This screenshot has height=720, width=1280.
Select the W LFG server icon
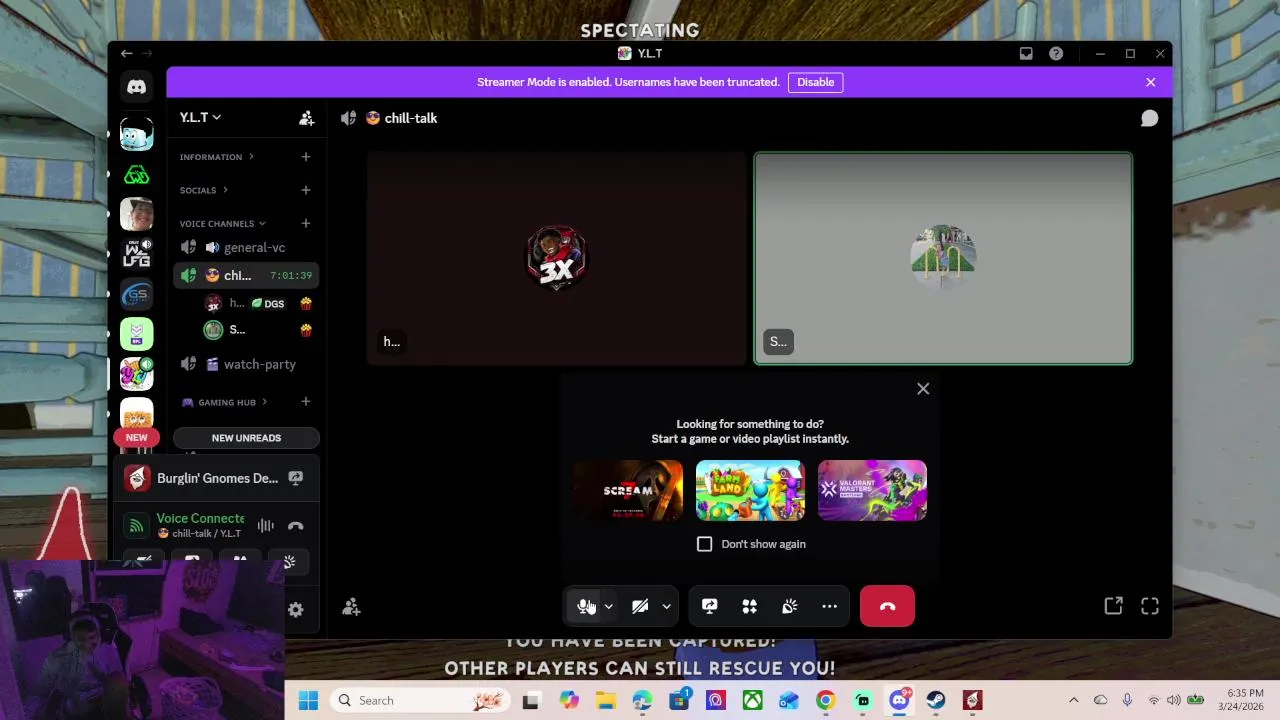(x=137, y=254)
